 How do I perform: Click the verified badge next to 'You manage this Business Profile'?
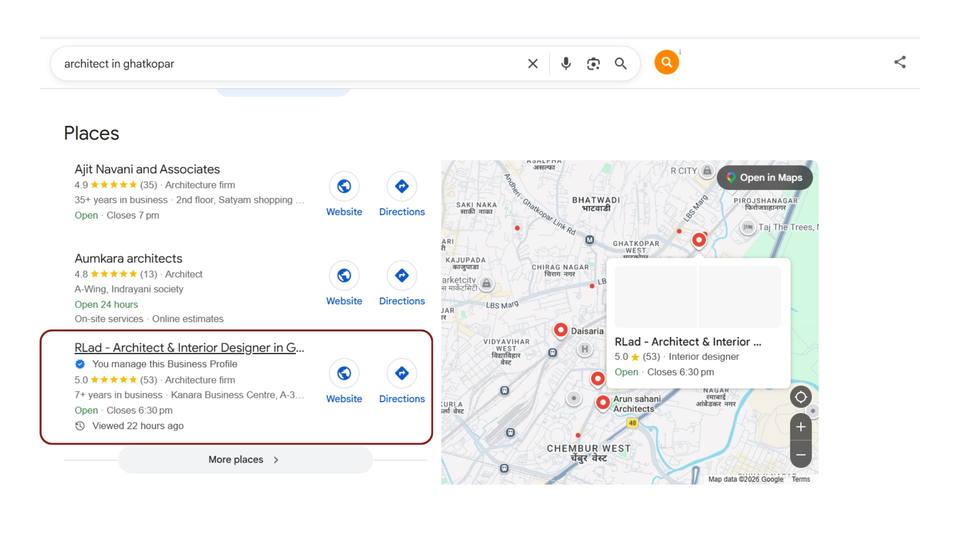80,364
